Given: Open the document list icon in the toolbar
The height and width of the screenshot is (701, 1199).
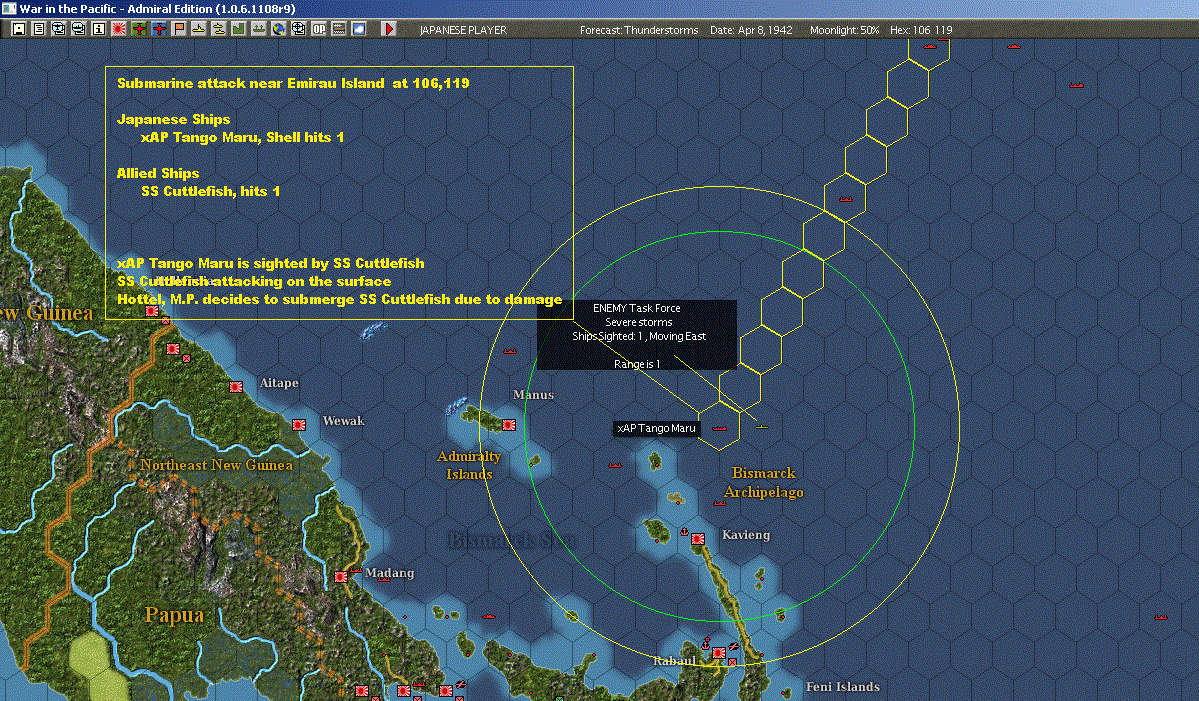Looking at the screenshot, I should 39,29.
